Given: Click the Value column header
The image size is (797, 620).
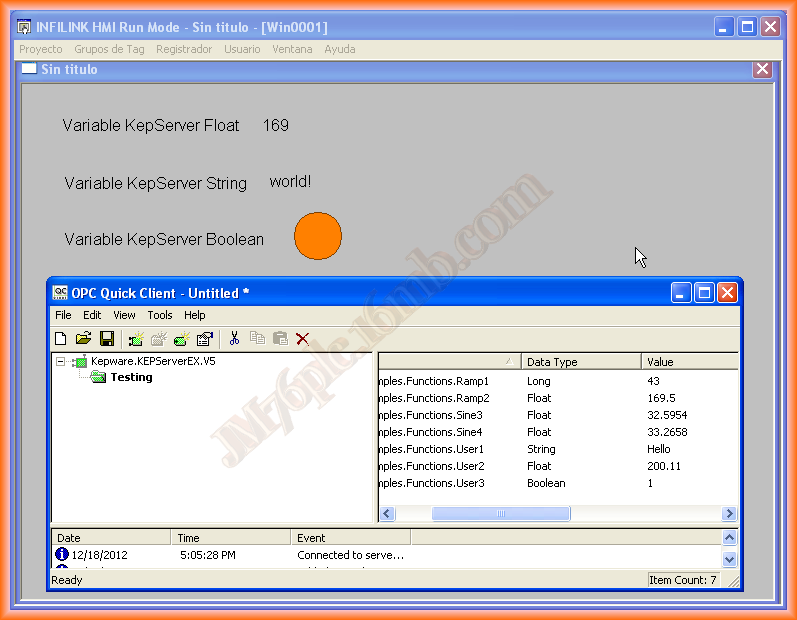Looking at the screenshot, I should [x=688, y=362].
